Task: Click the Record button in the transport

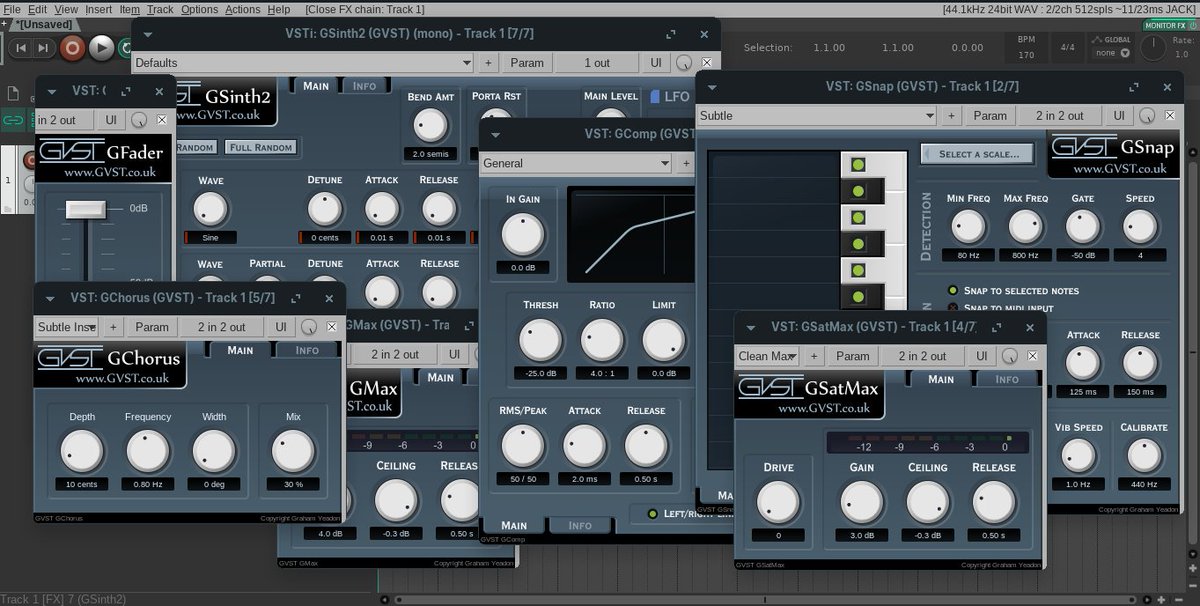Action: point(72,47)
